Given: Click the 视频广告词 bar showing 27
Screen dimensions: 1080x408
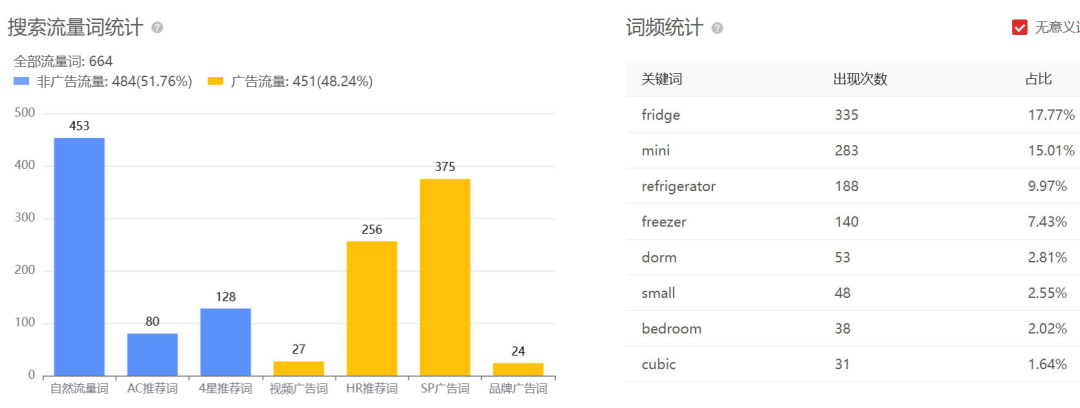Looking at the screenshot, I should (299, 368).
